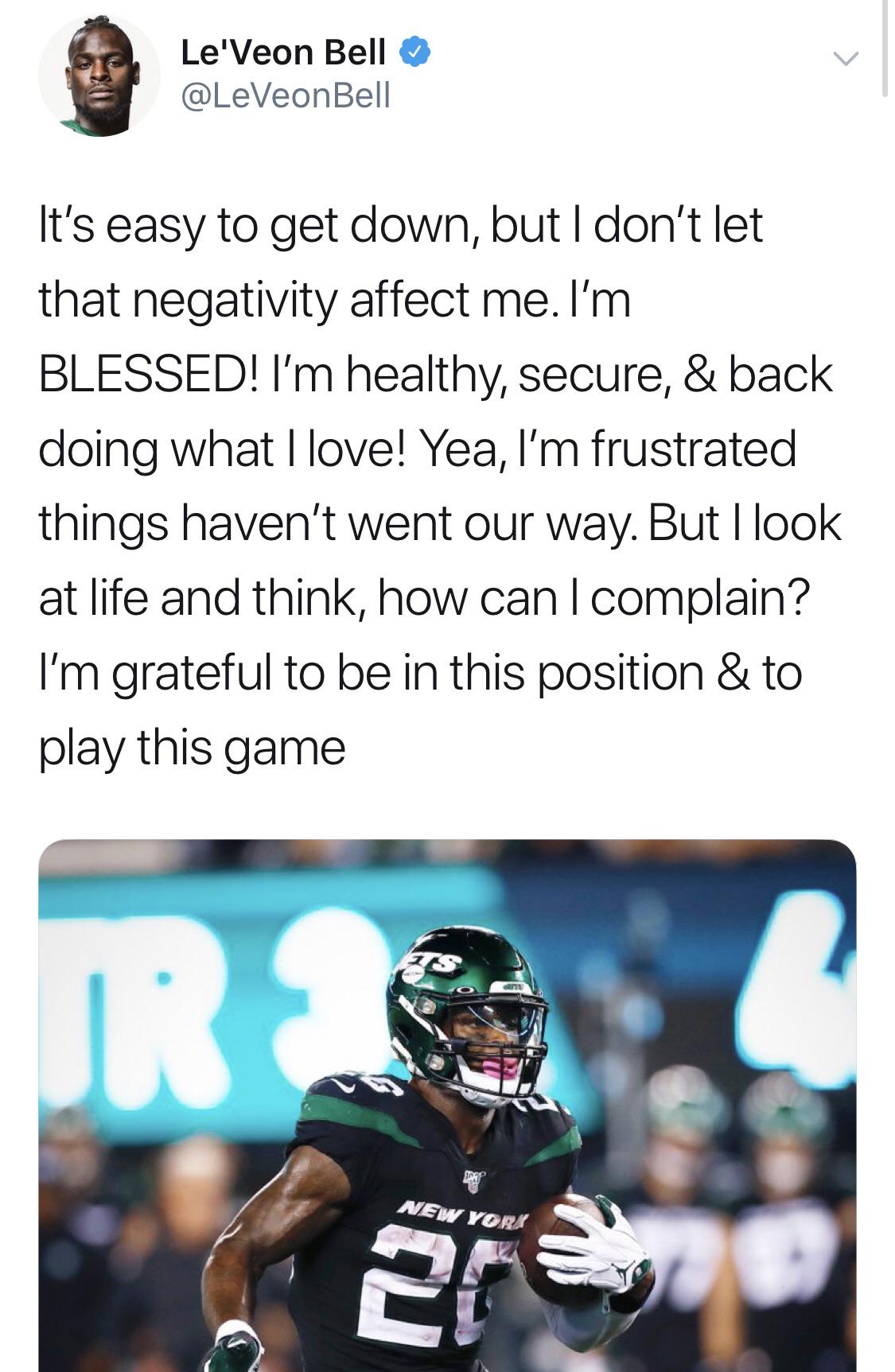Click the football held in the photo
Screen dimensions: 895x1372
tap(557, 1241)
